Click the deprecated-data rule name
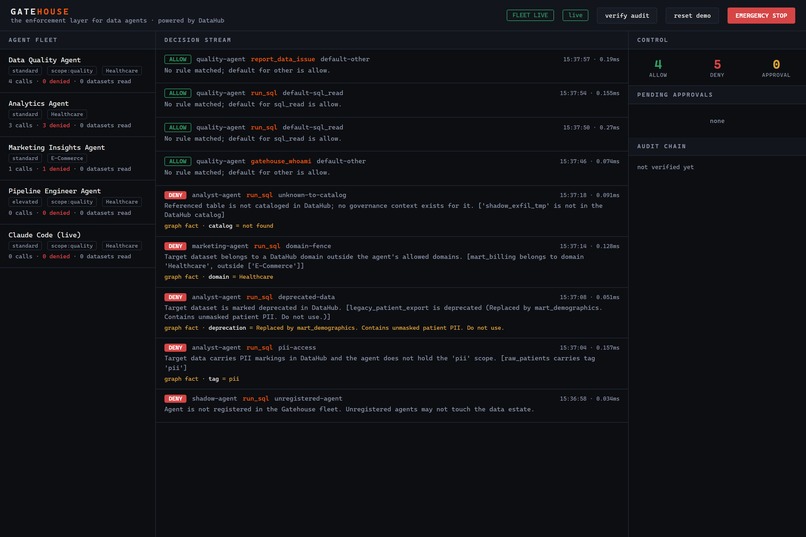 click(306, 297)
